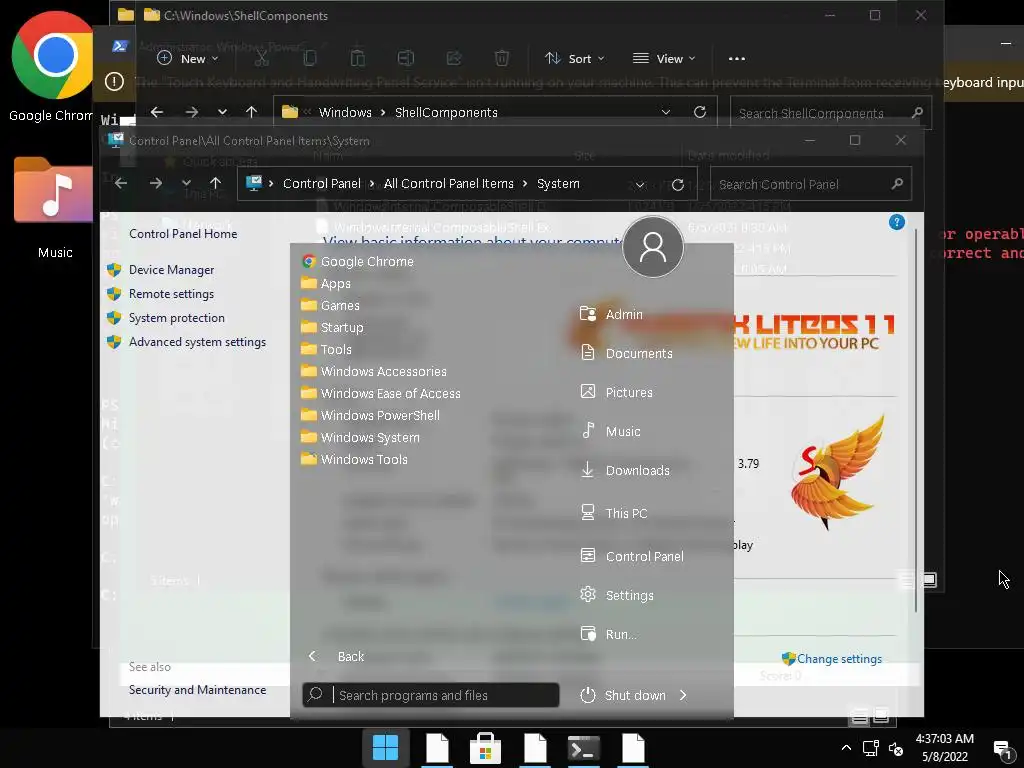The width and height of the screenshot is (1024, 768).
Task: Open Device Manager link
Action: point(171,270)
